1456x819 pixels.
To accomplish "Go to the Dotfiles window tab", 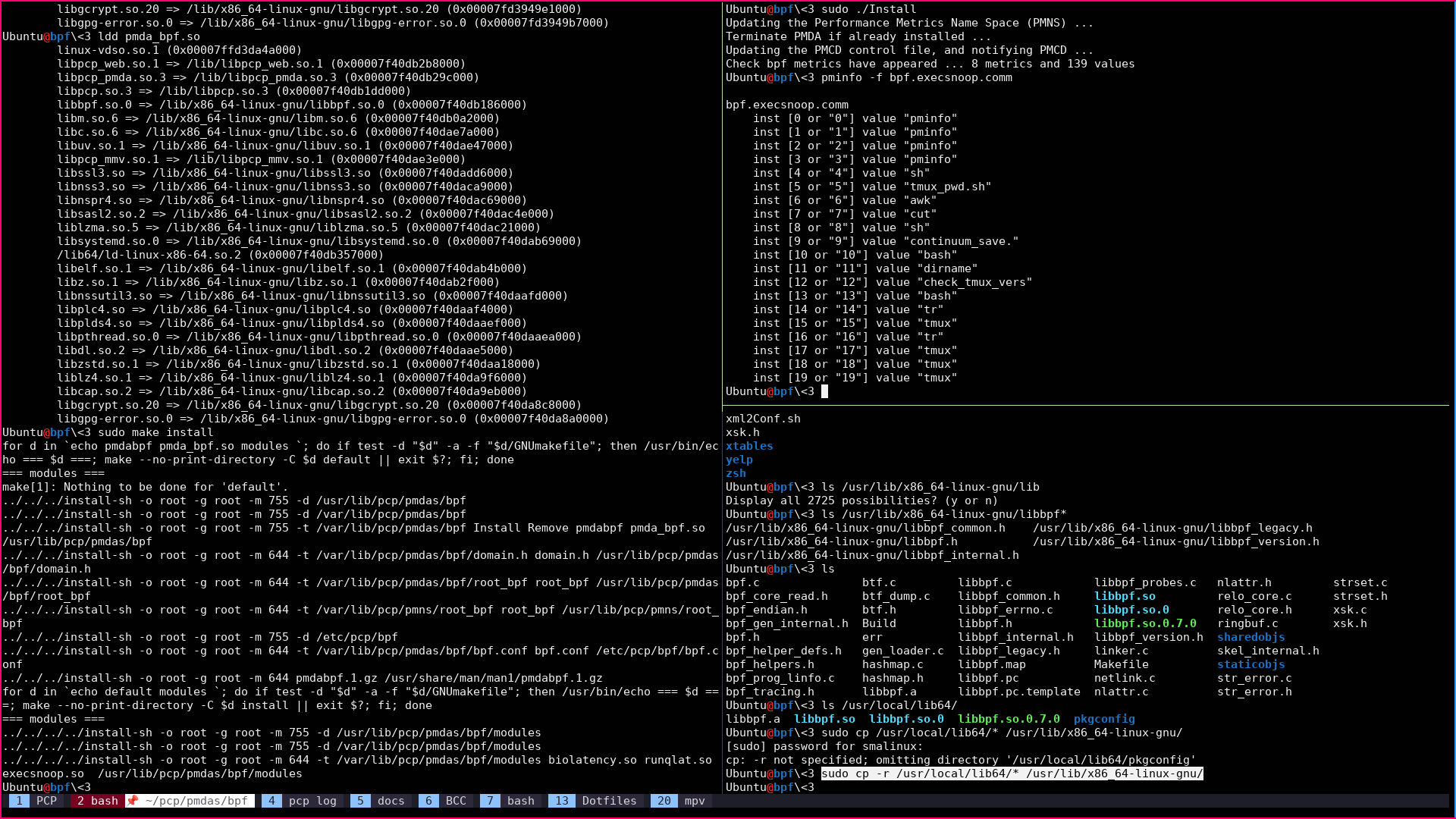I will (x=598, y=801).
